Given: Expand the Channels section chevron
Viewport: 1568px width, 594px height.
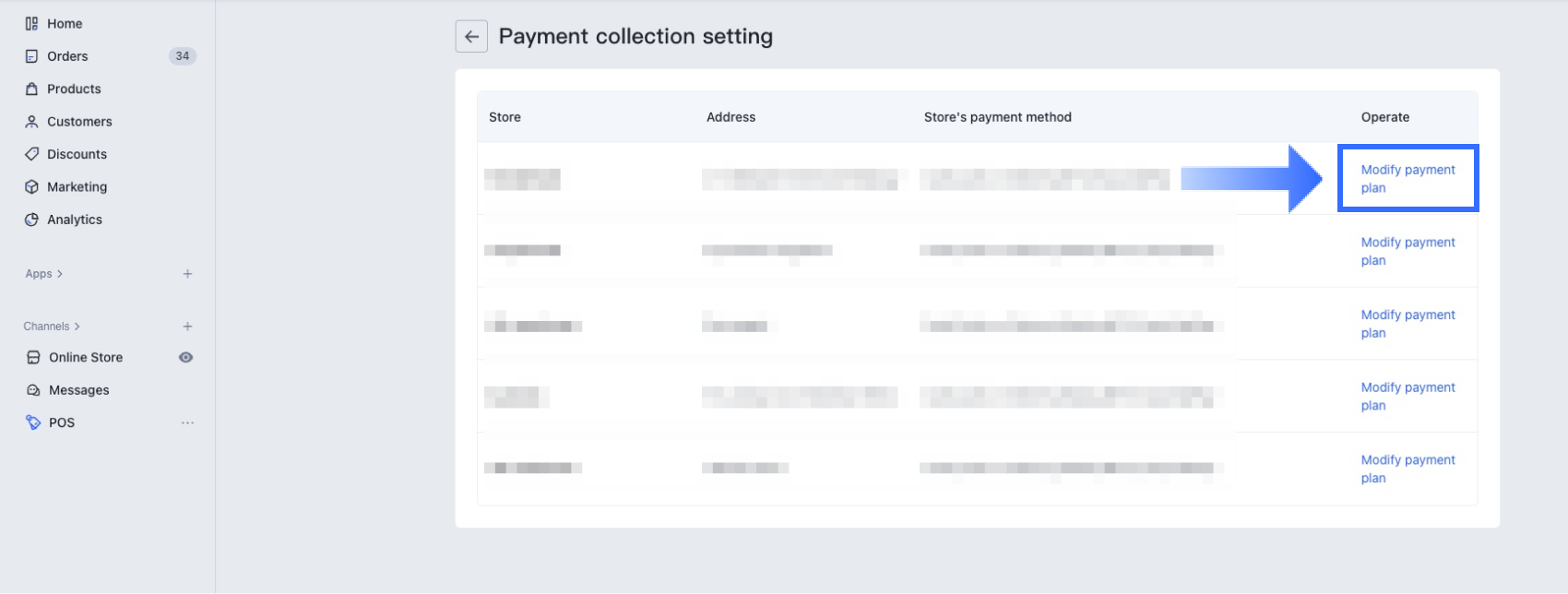Looking at the screenshot, I should [77, 326].
